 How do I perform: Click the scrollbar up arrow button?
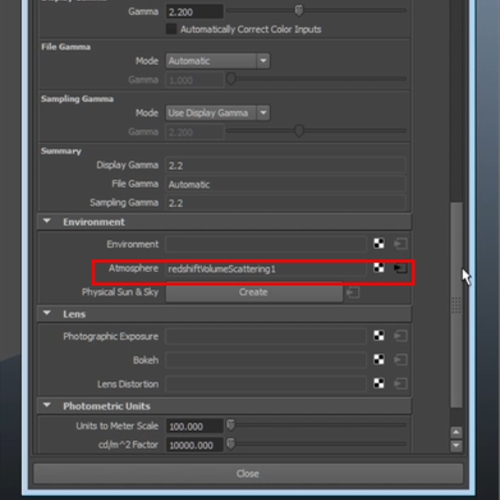[x=456, y=432]
